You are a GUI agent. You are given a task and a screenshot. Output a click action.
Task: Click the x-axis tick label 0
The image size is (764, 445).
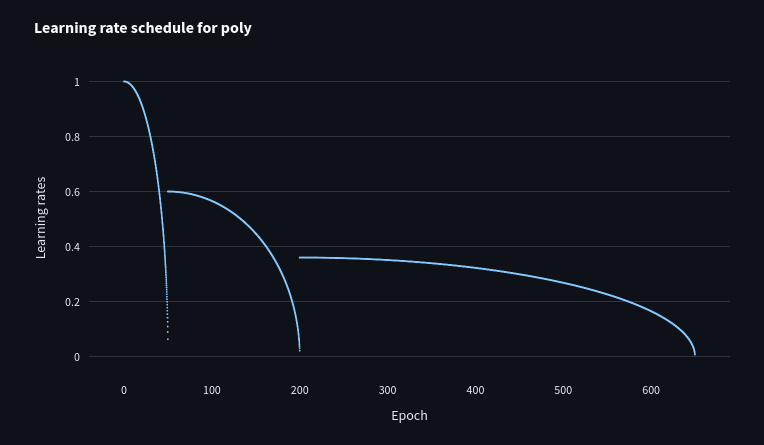coord(124,390)
